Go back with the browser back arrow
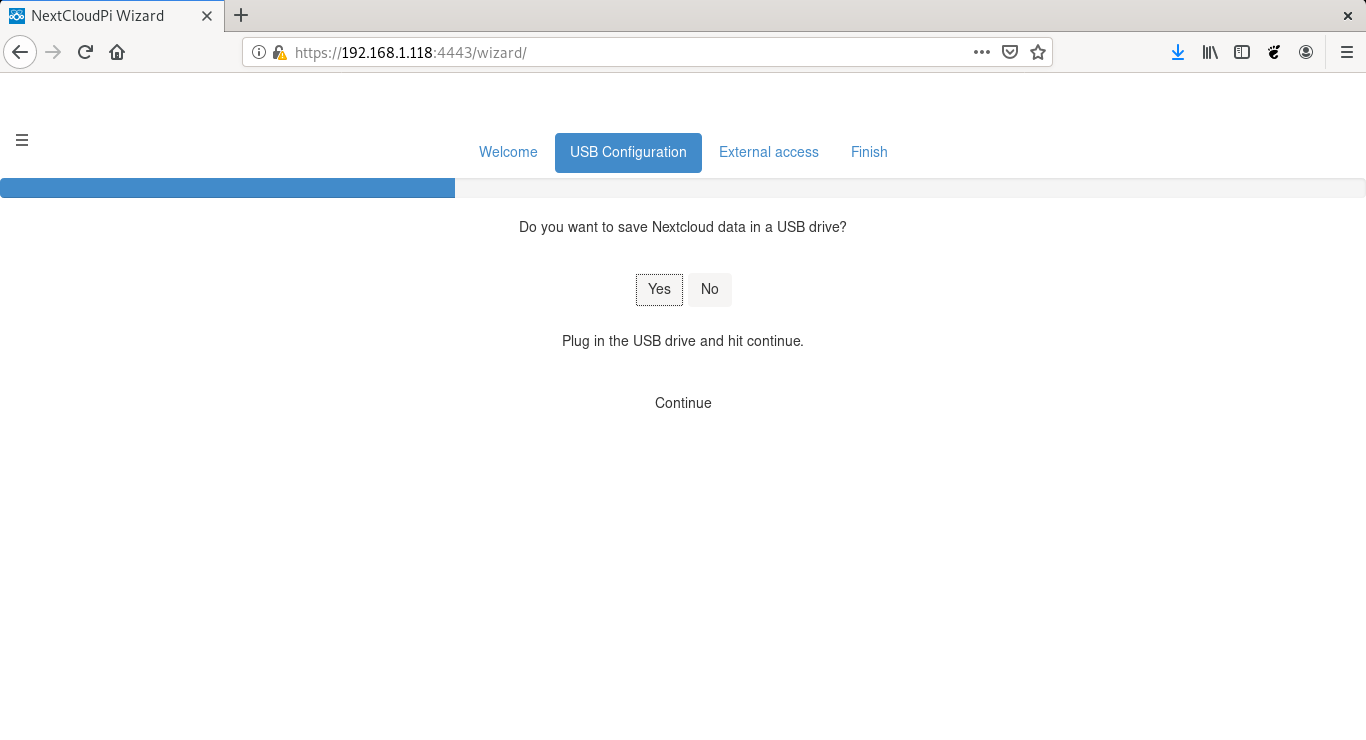Image resolution: width=1366 pixels, height=740 pixels. click(20, 52)
